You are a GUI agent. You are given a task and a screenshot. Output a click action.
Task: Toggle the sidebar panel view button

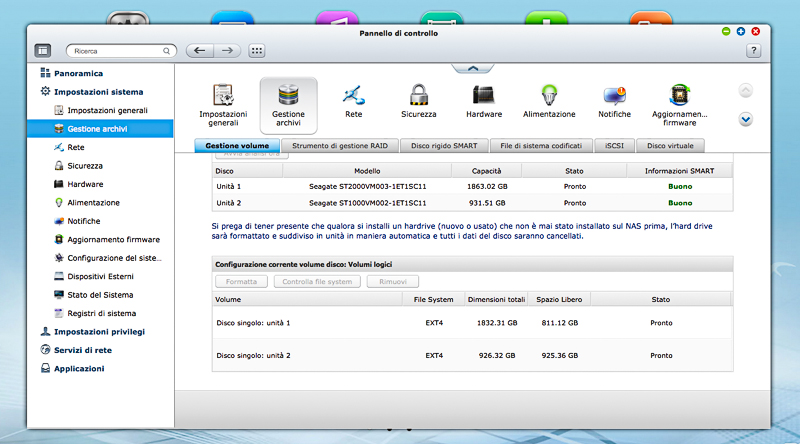tap(42, 50)
